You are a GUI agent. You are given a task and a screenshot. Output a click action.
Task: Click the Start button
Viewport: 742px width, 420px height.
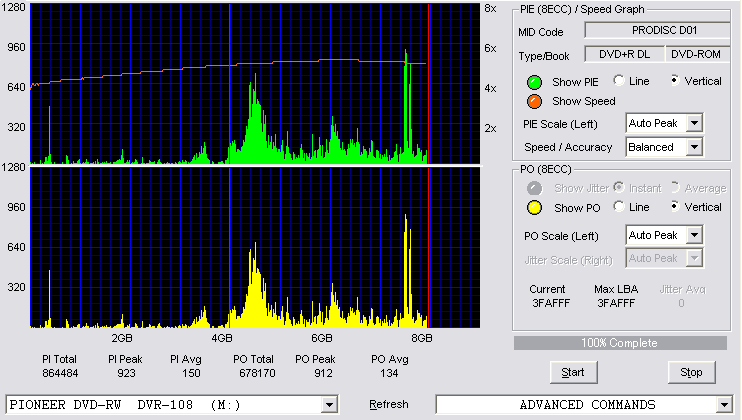[x=574, y=373]
